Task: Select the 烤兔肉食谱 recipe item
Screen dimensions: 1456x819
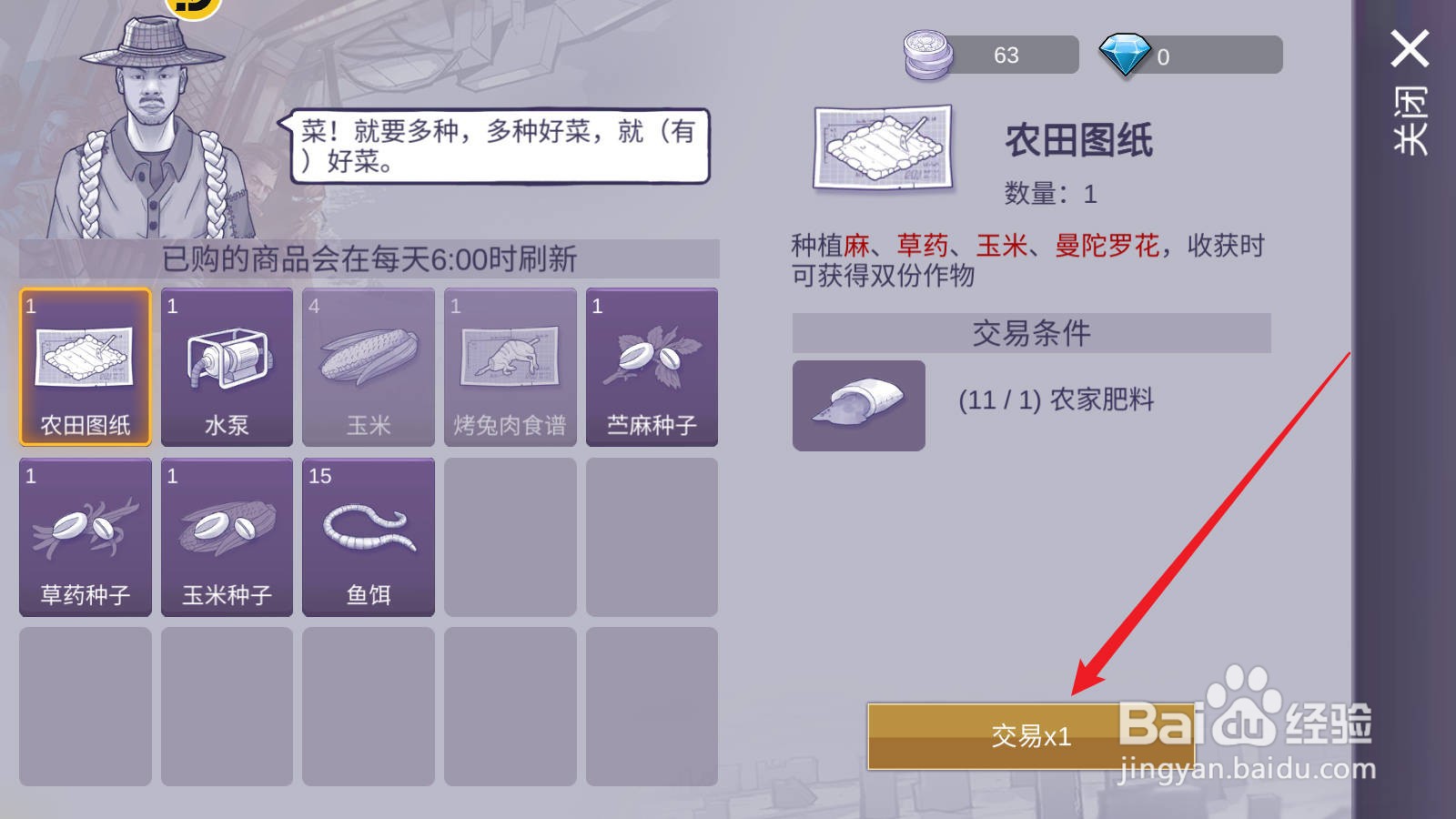Action: [x=510, y=367]
